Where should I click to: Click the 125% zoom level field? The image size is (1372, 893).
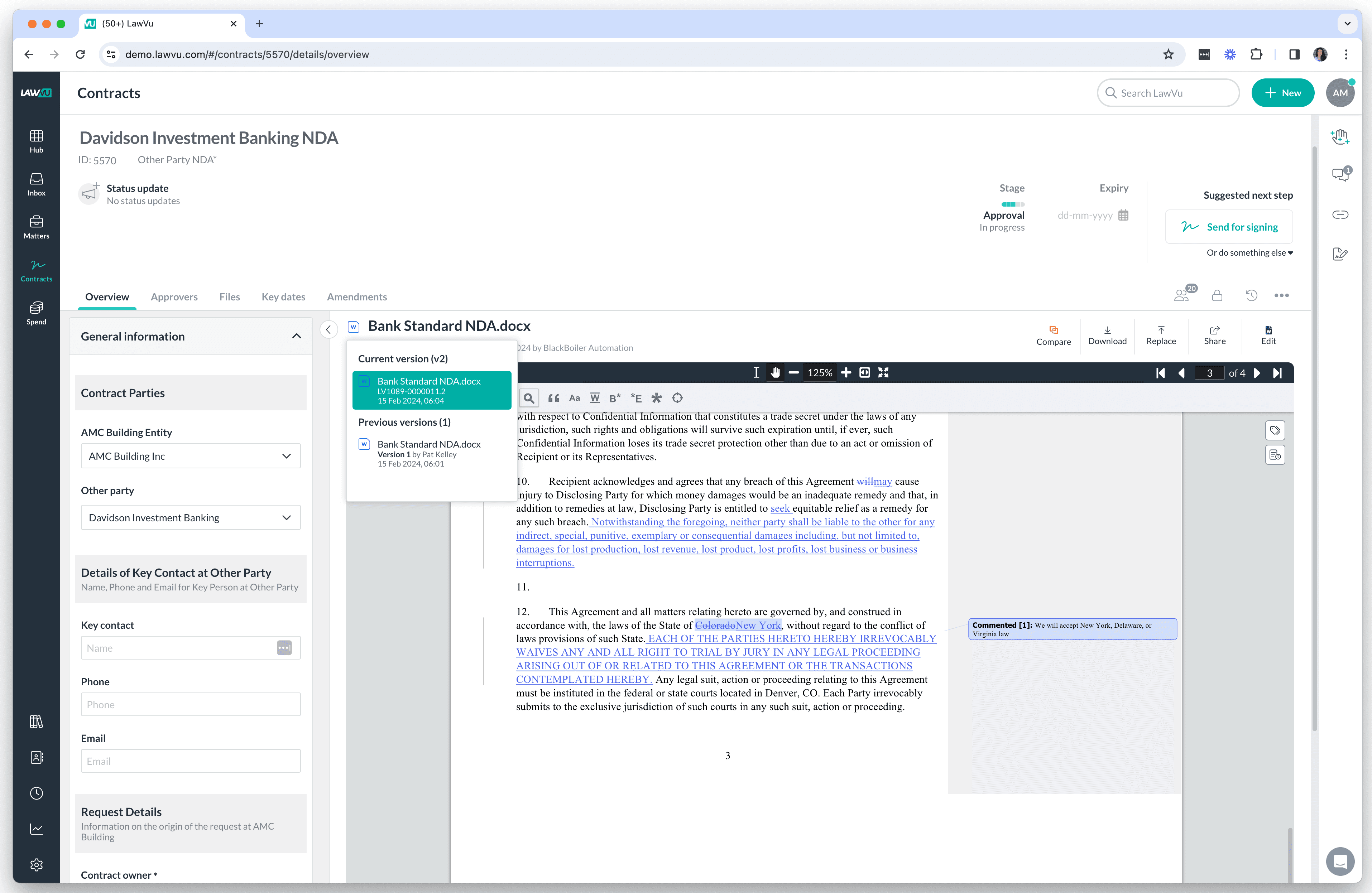click(x=820, y=373)
